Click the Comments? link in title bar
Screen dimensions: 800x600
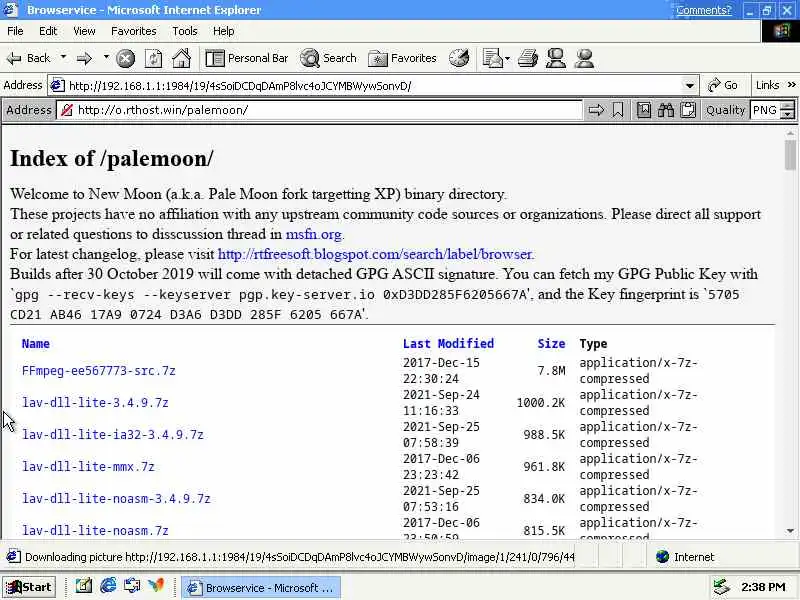click(x=704, y=10)
